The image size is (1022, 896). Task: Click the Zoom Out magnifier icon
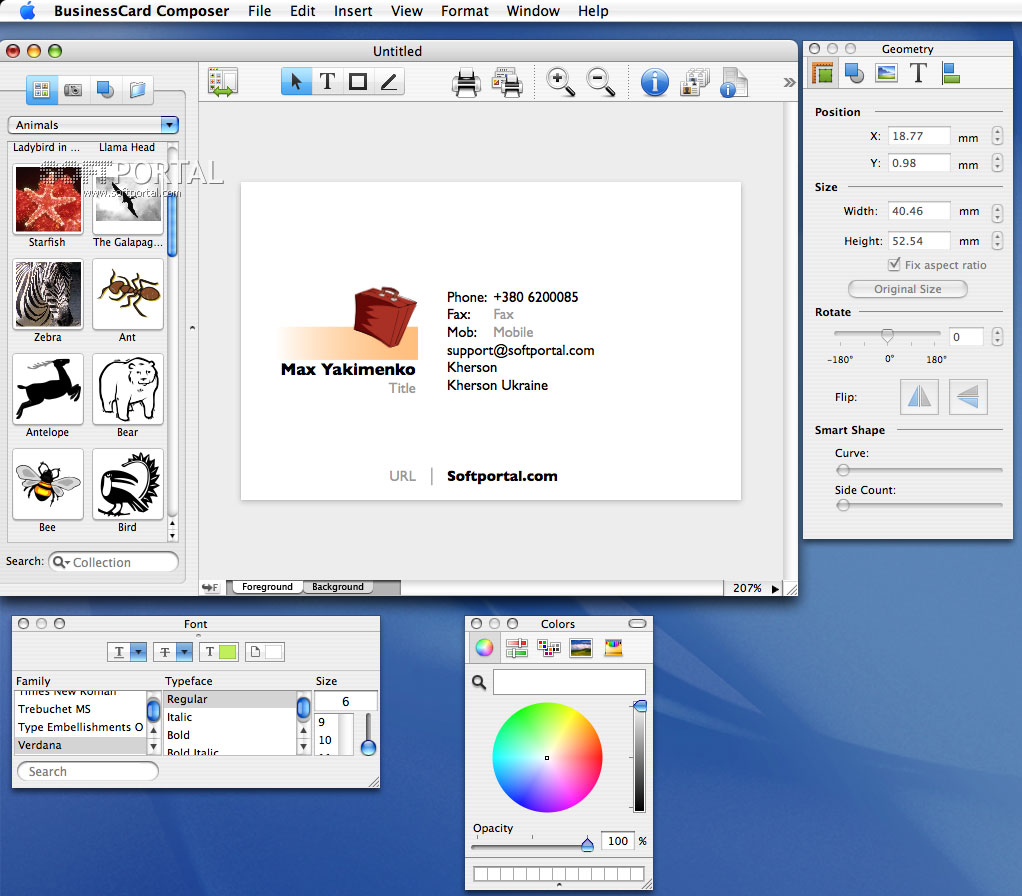click(600, 82)
